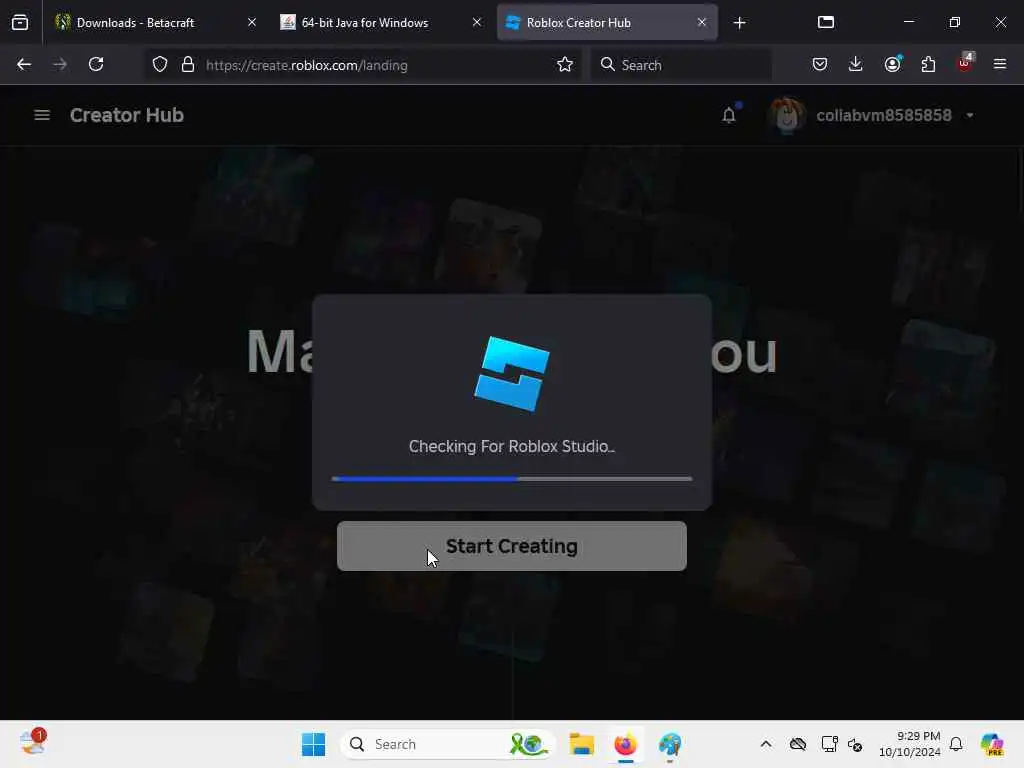
Task: Click the Firefox View button in the title bar
Action: pos(826,22)
